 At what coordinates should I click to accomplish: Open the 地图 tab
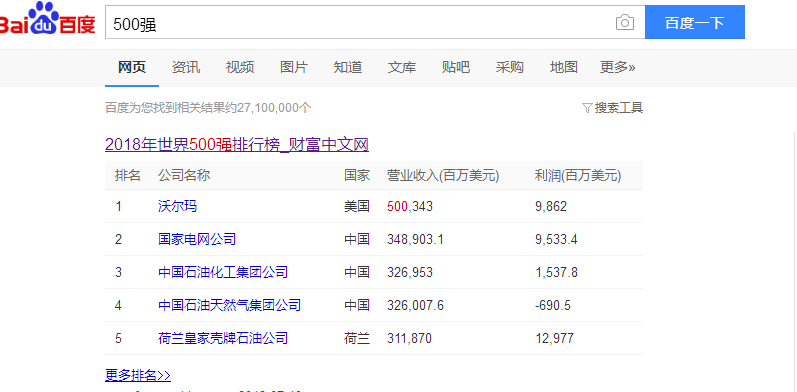point(564,67)
